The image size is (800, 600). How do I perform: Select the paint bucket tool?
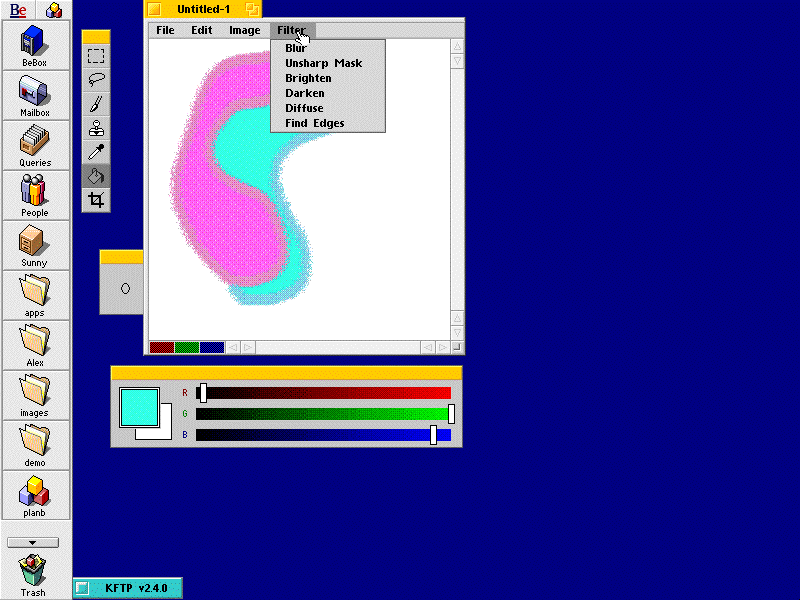[96, 176]
